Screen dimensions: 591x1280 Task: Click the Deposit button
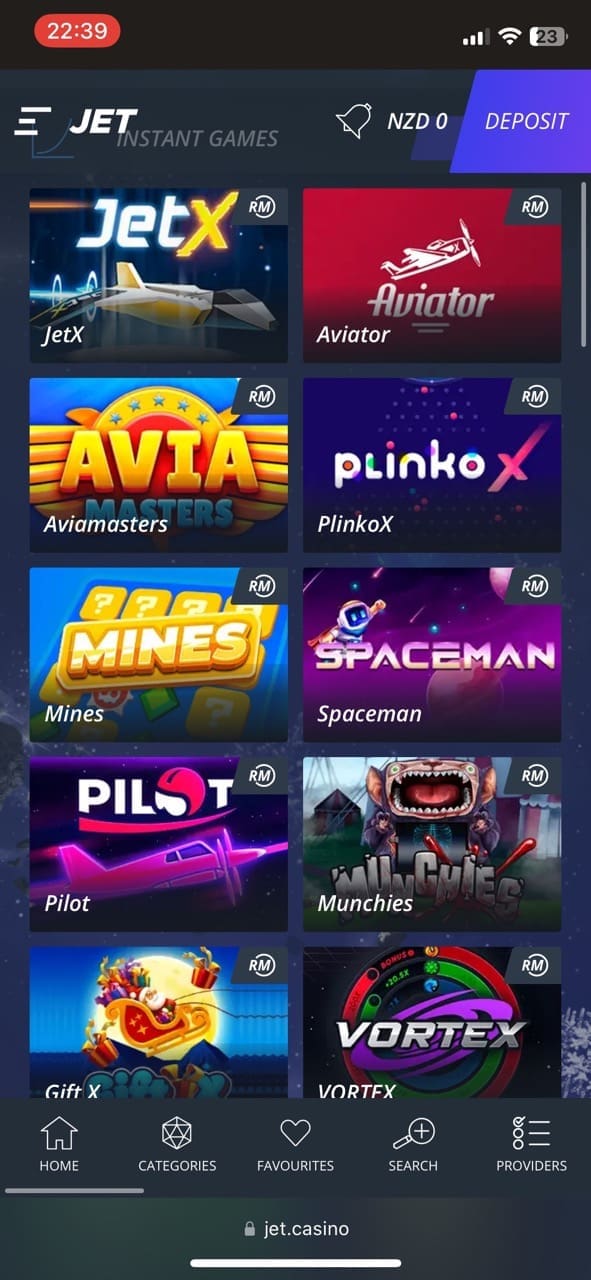(523, 122)
